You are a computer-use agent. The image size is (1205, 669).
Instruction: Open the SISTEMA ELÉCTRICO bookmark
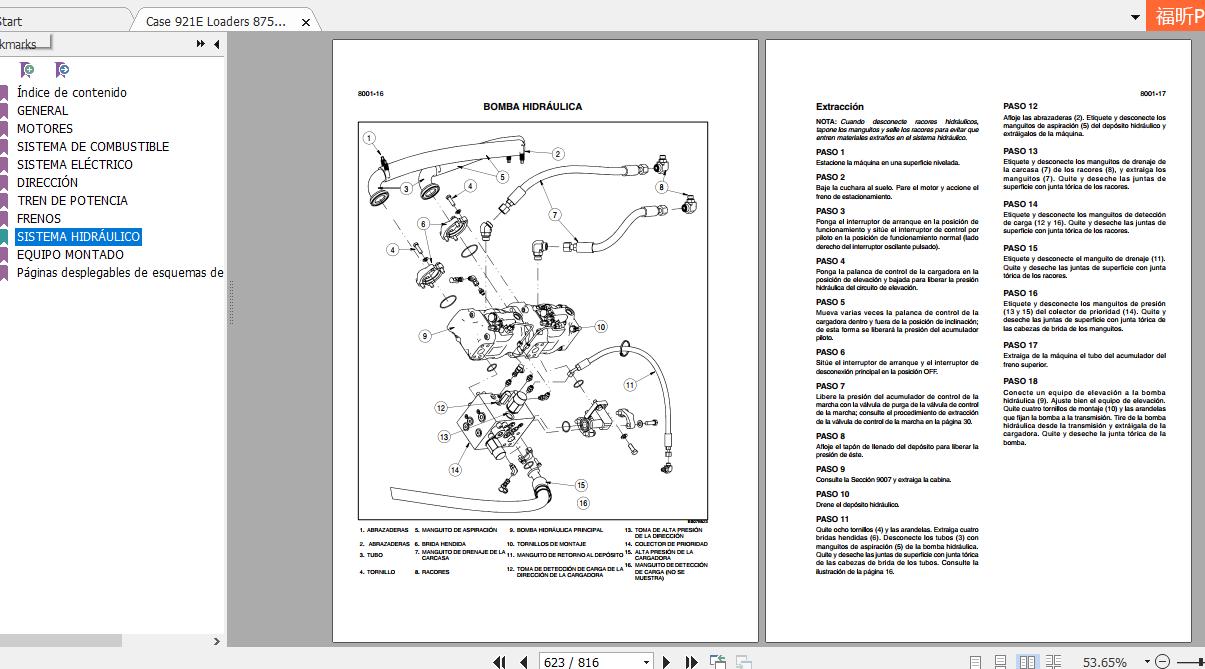74,165
